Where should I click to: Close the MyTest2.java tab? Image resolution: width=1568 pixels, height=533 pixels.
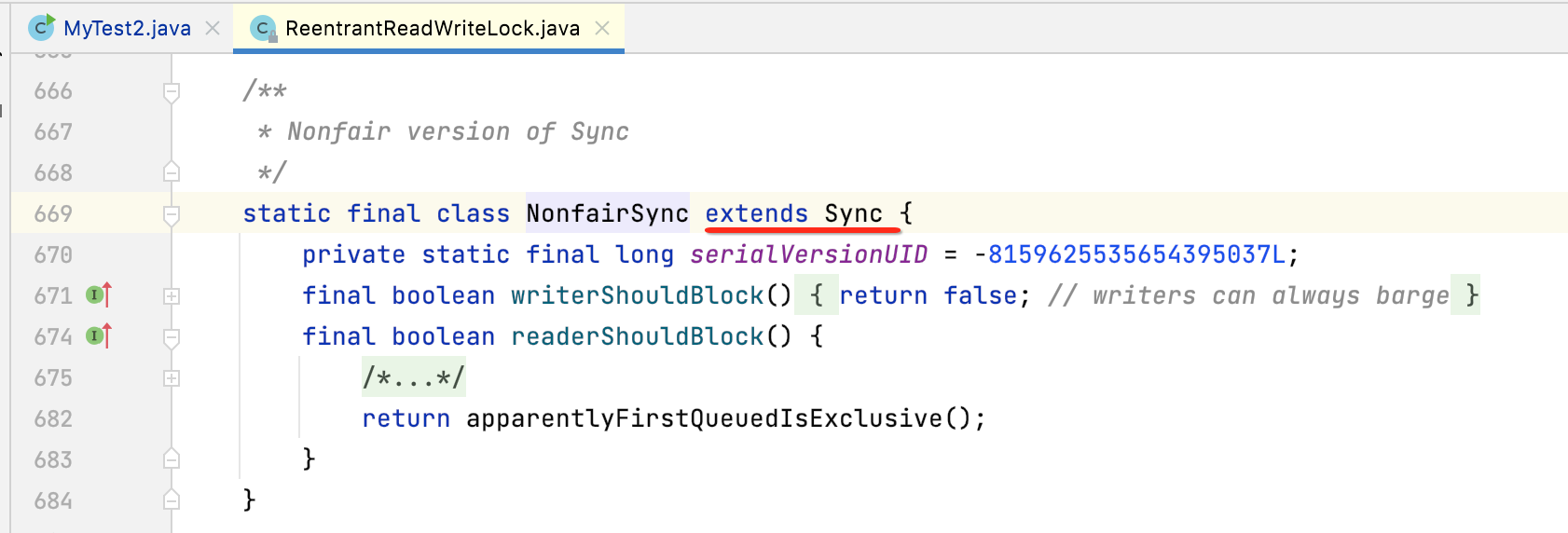(213, 28)
